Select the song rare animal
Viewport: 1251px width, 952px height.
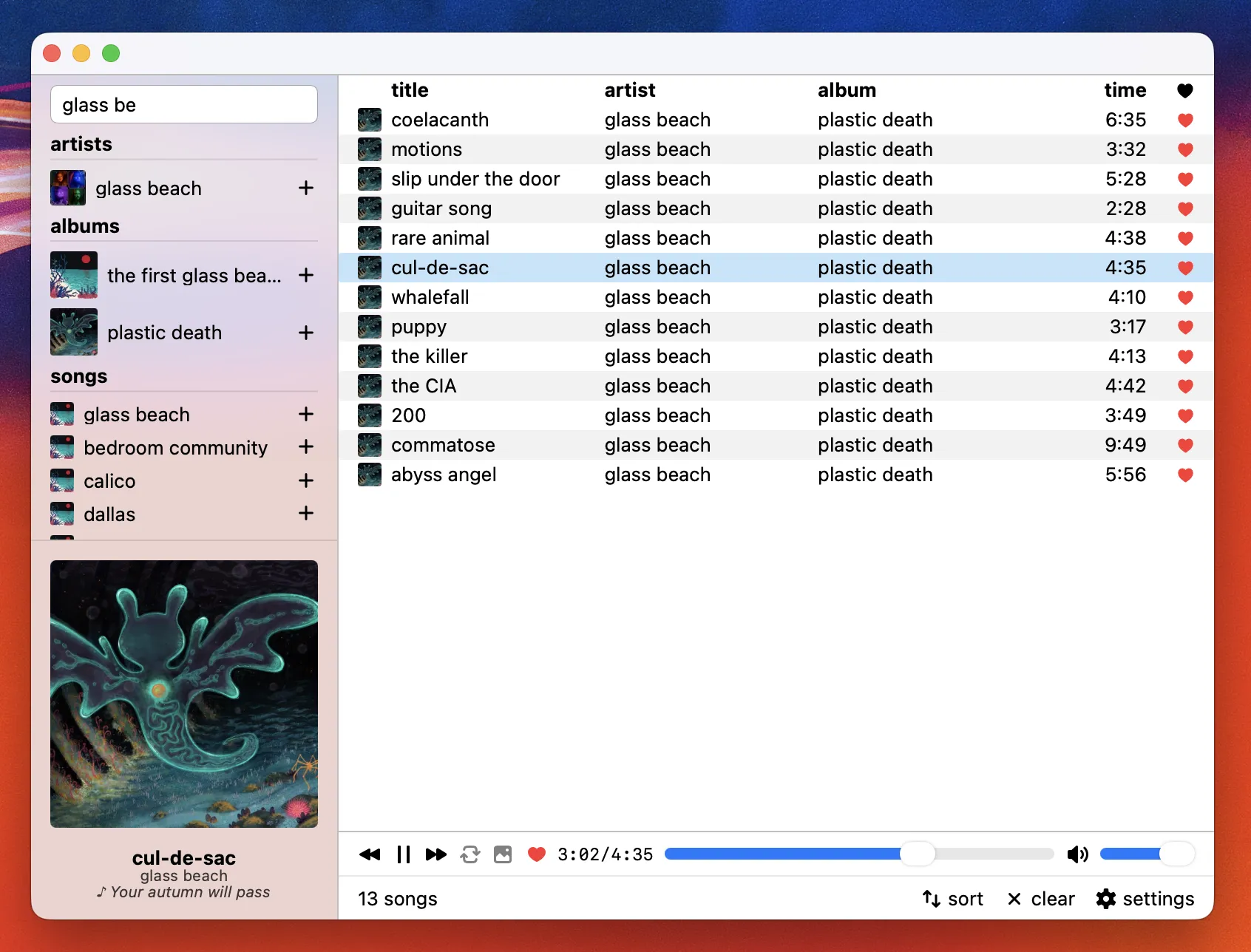[x=776, y=238]
